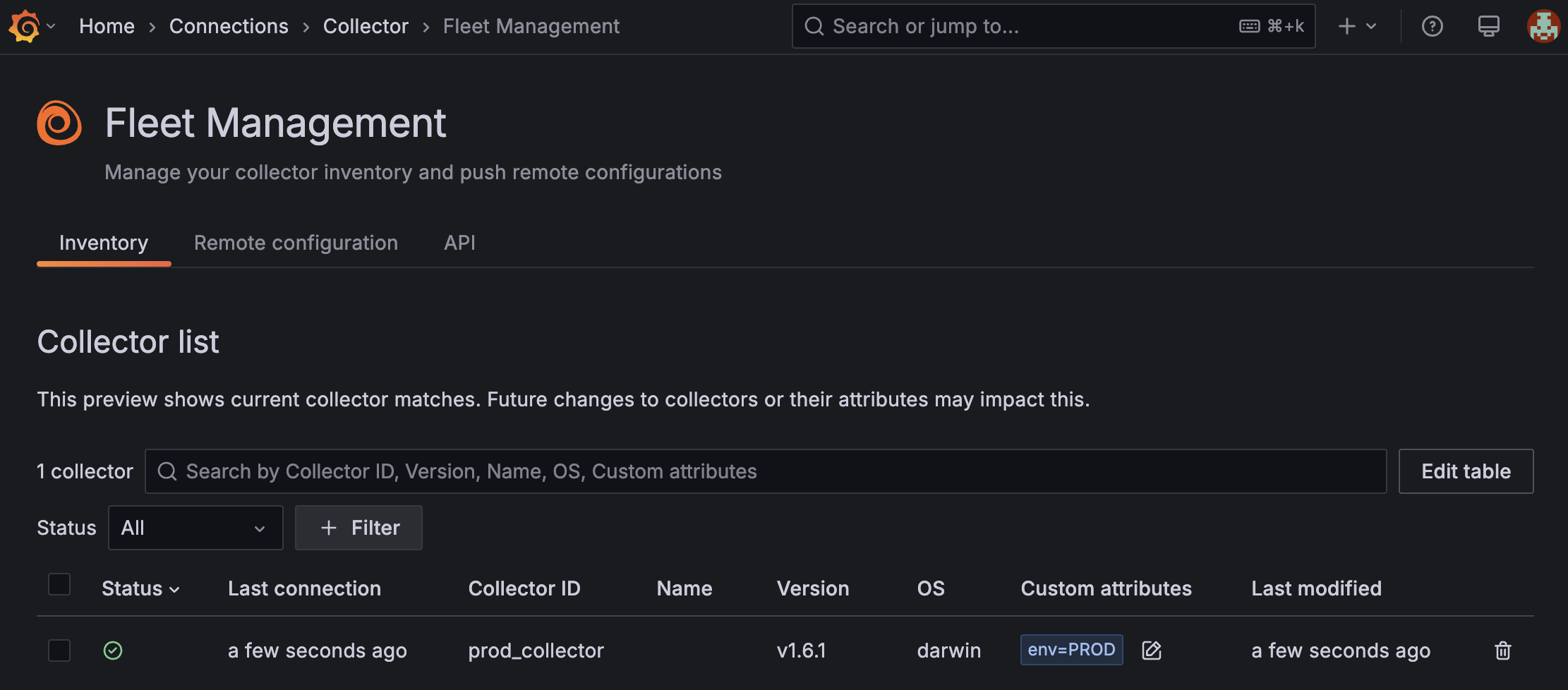Click the green status check for prod_collector

113,650
